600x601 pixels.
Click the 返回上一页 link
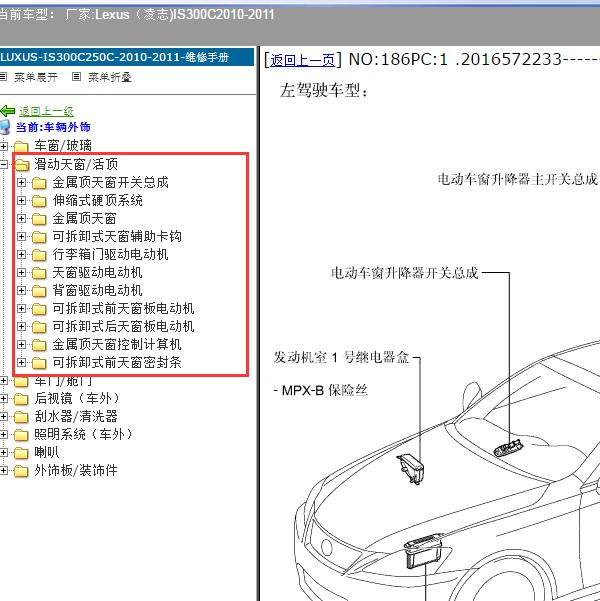click(x=302, y=60)
